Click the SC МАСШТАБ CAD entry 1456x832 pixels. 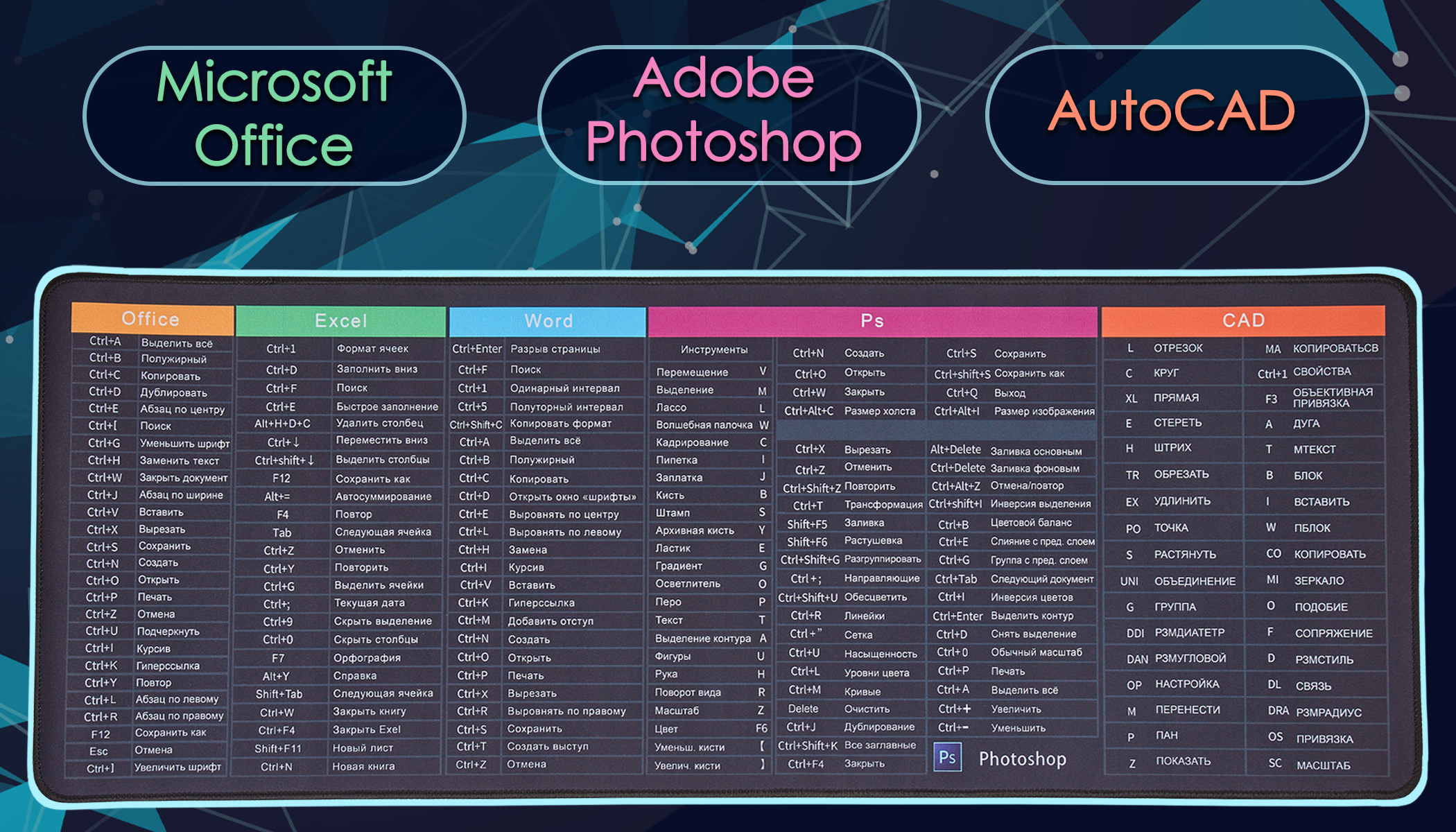point(1317,764)
